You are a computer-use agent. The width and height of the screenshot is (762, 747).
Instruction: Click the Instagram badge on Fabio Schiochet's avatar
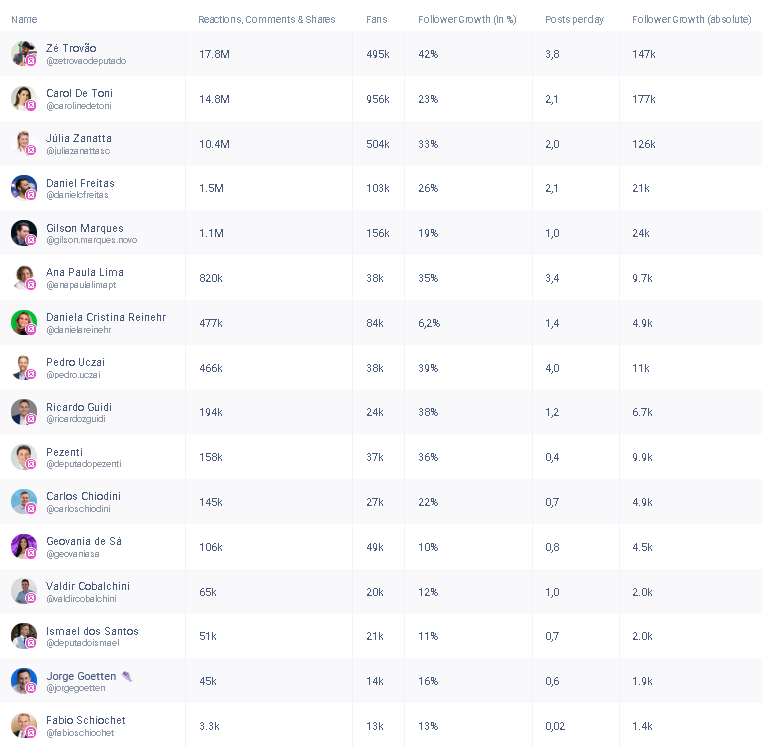click(x=31, y=732)
